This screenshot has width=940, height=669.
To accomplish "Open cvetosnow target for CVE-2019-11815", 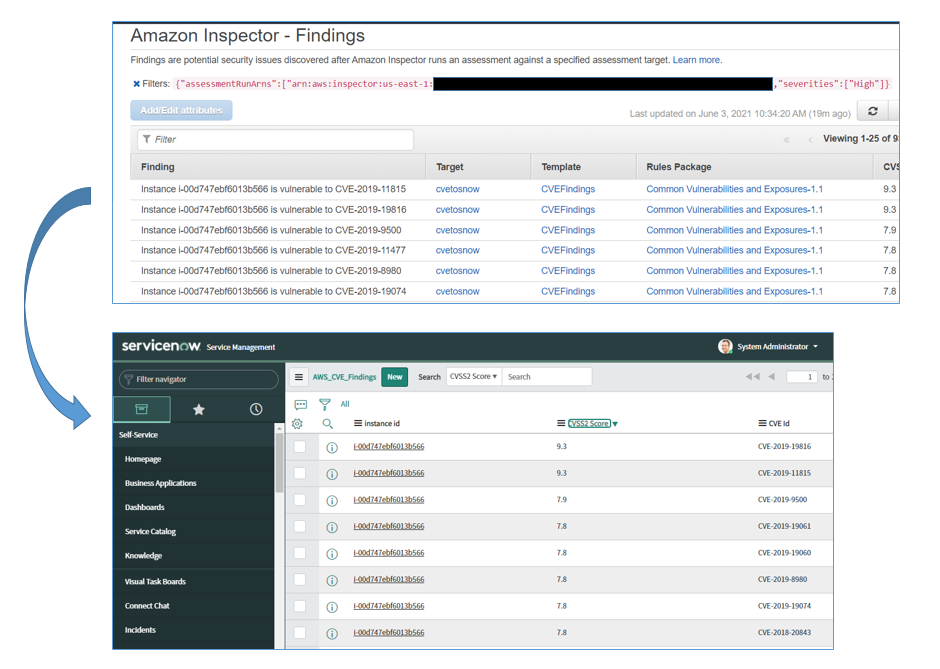I will point(457,189).
